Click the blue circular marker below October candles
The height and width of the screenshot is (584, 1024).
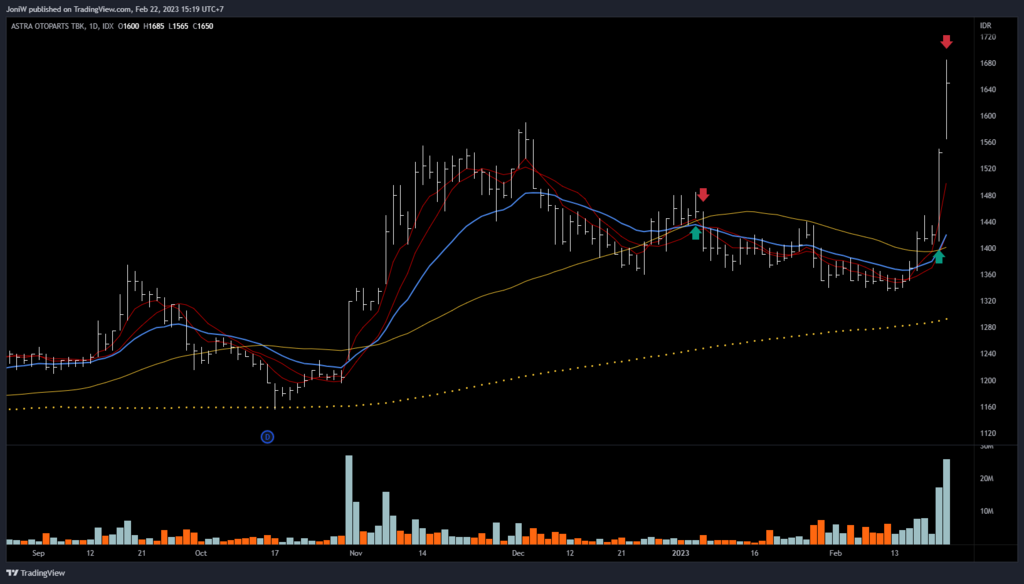click(267, 436)
